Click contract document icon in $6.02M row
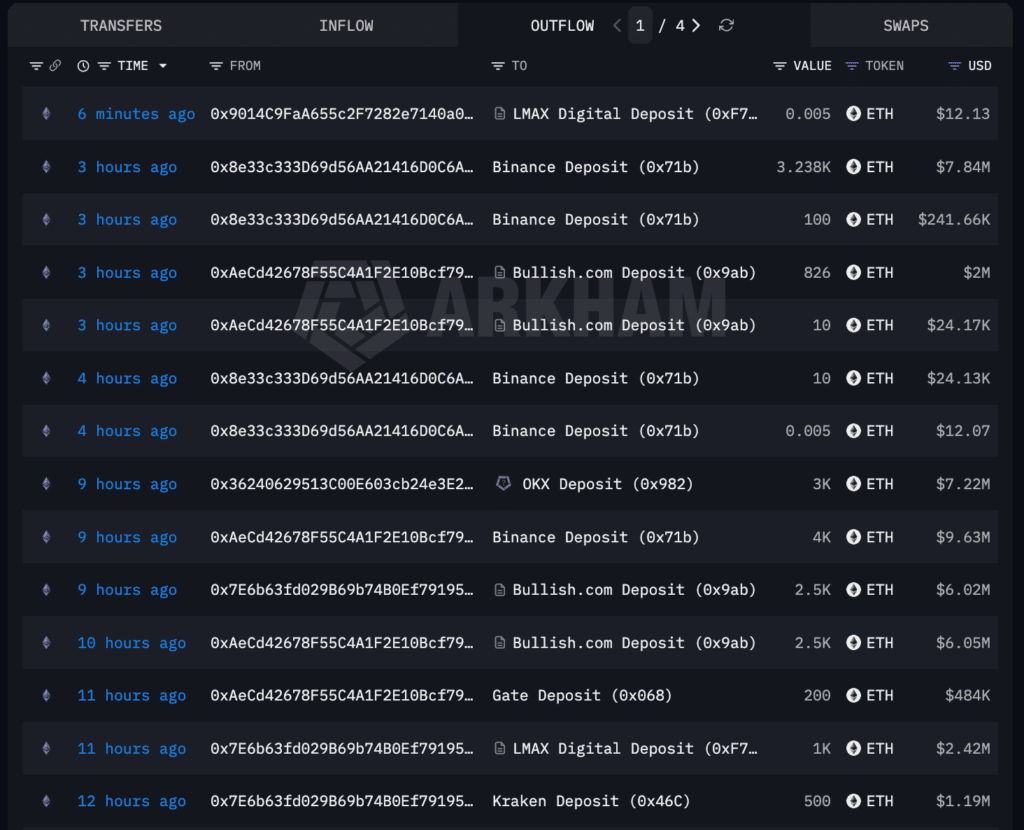Screen dimensions: 1024x830 point(500,590)
